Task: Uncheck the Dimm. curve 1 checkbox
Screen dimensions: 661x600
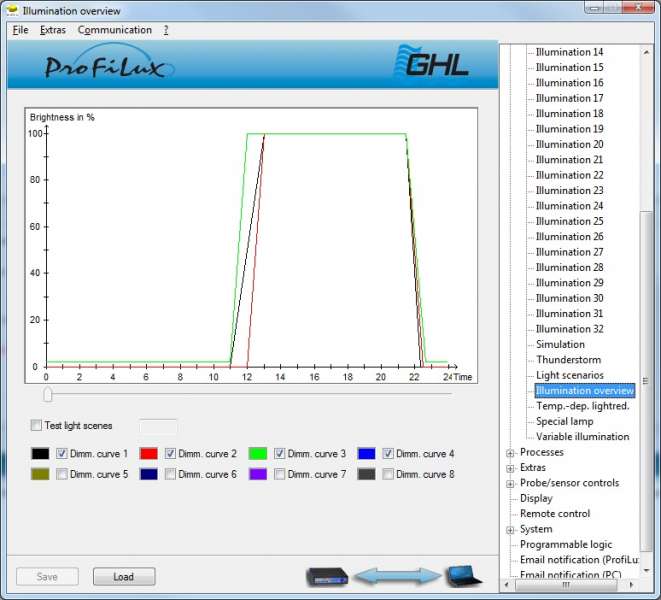Action: click(x=62, y=454)
